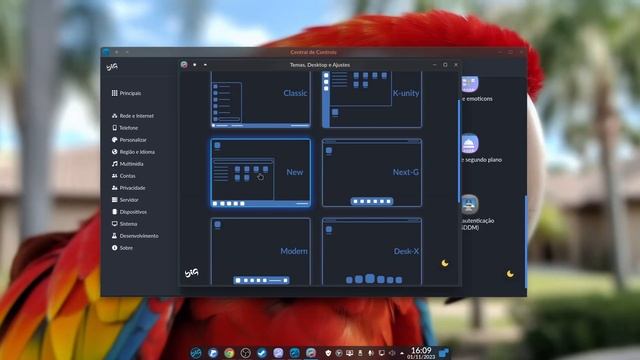Viewport: 640px width, 360px height.
Task: Click the Temas window vertical scrollbar
Action: pyautogui.click(x=459, y=151)
